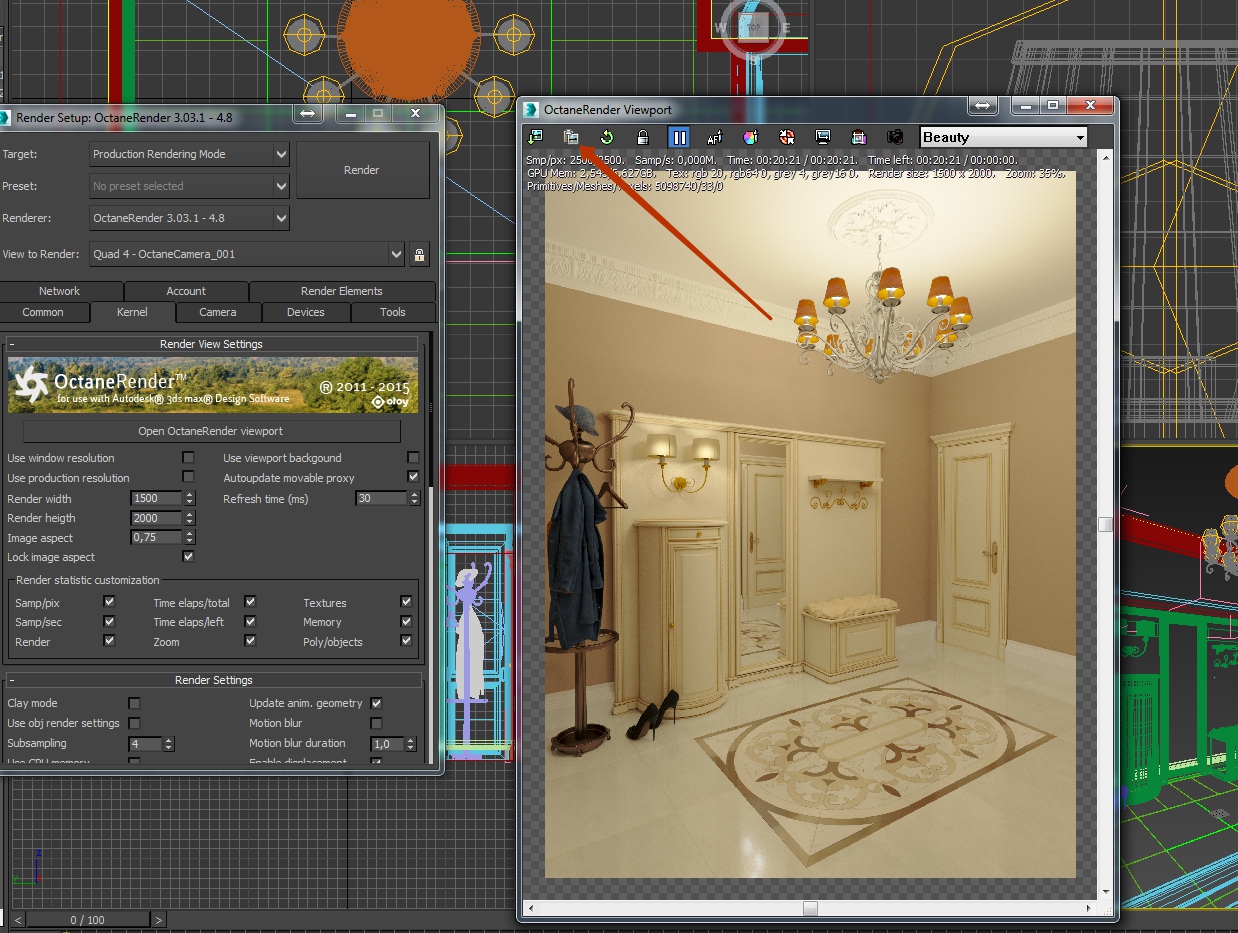Enable Use production resolution checkbox

tap(188, 478)
